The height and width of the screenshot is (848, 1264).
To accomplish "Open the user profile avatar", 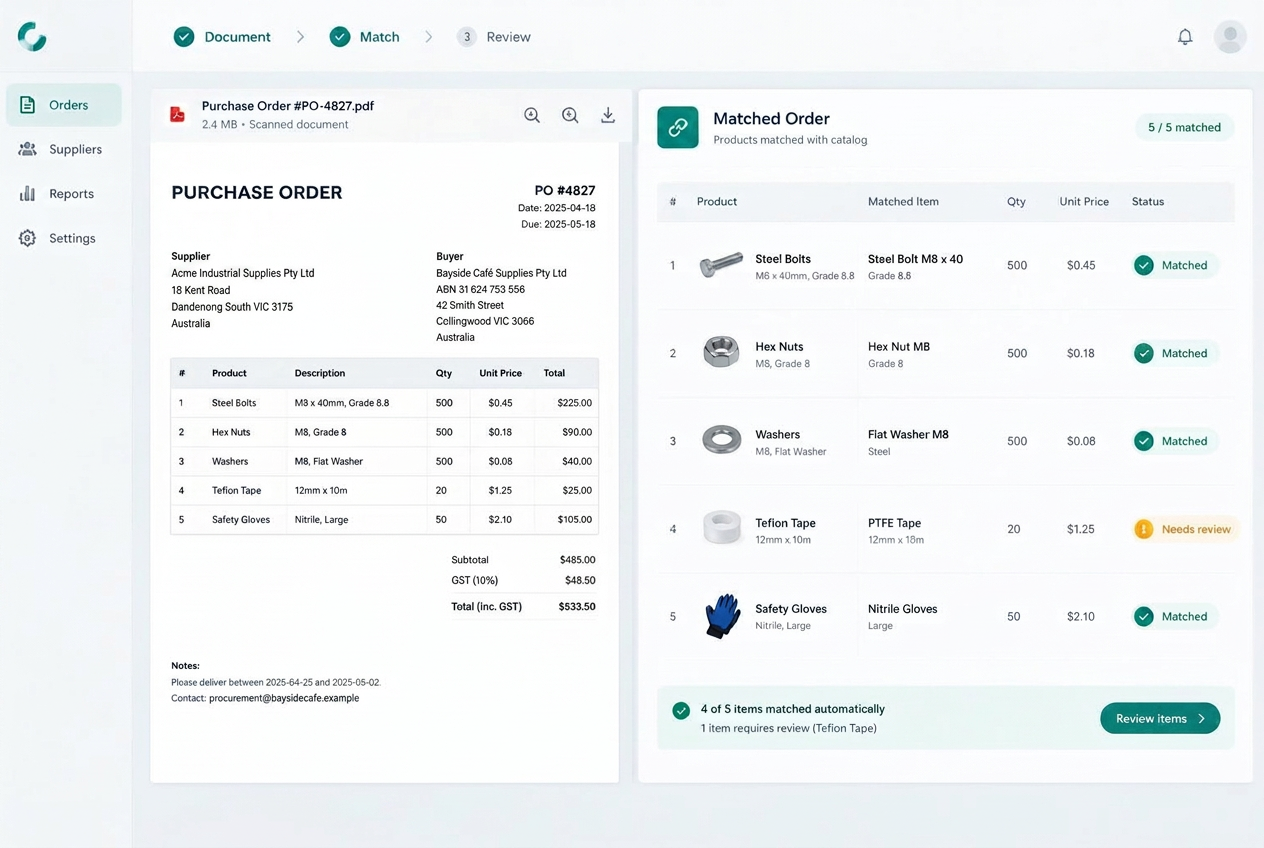I will tap(1230, 37).
